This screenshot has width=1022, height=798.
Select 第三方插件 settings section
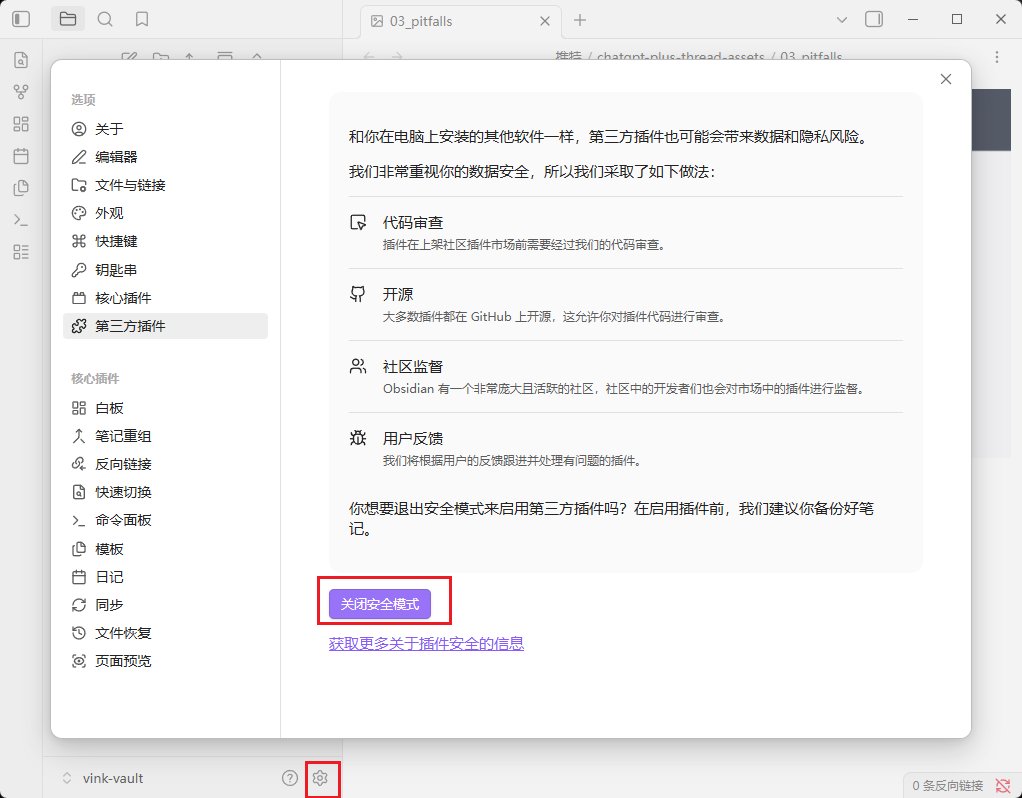166,326
